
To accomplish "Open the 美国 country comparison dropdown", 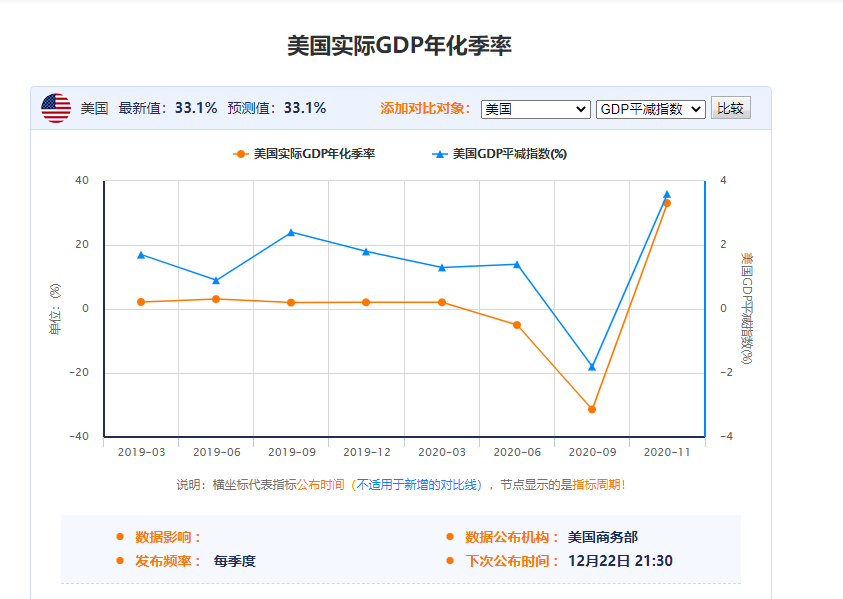I will [535, 109].
